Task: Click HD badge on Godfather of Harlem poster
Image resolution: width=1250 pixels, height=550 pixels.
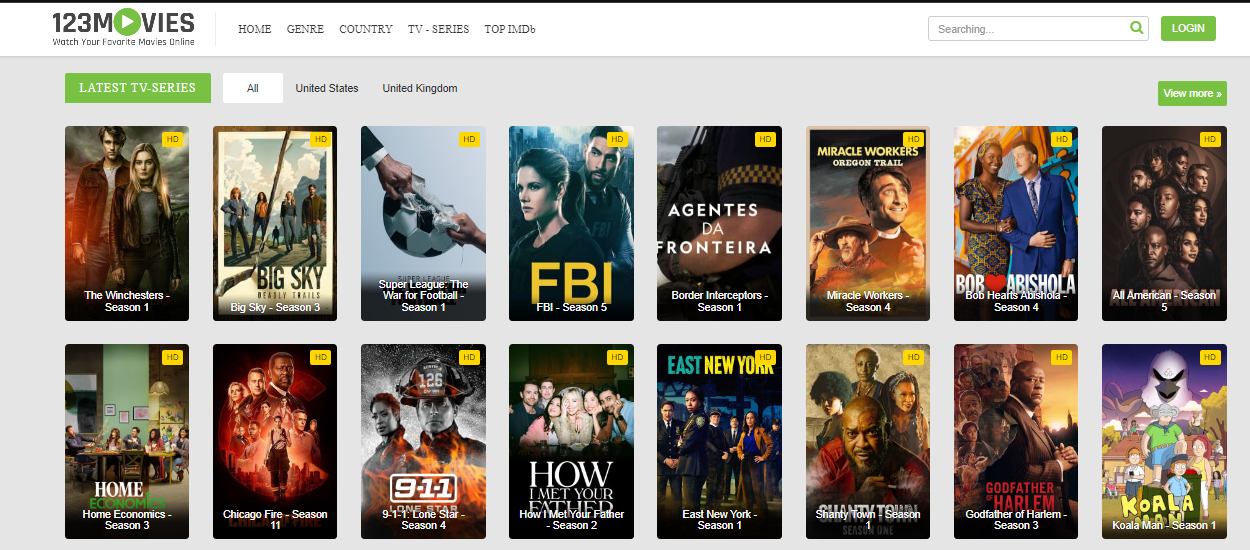Action: click(1061, 358)
